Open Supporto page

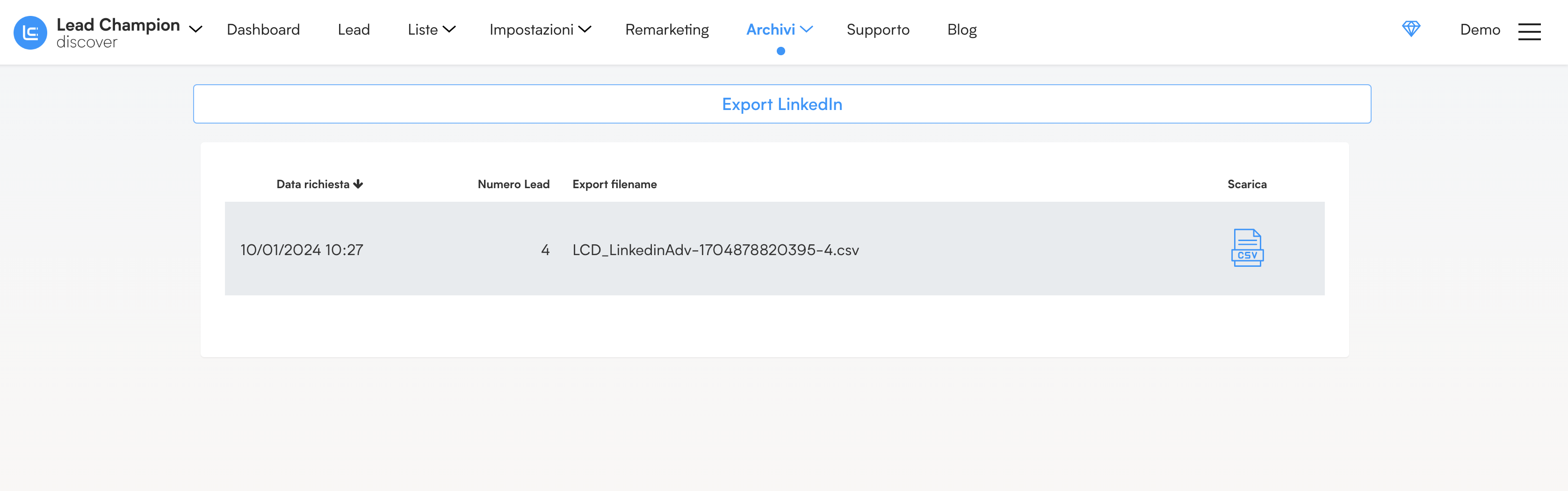pos(878,29)
